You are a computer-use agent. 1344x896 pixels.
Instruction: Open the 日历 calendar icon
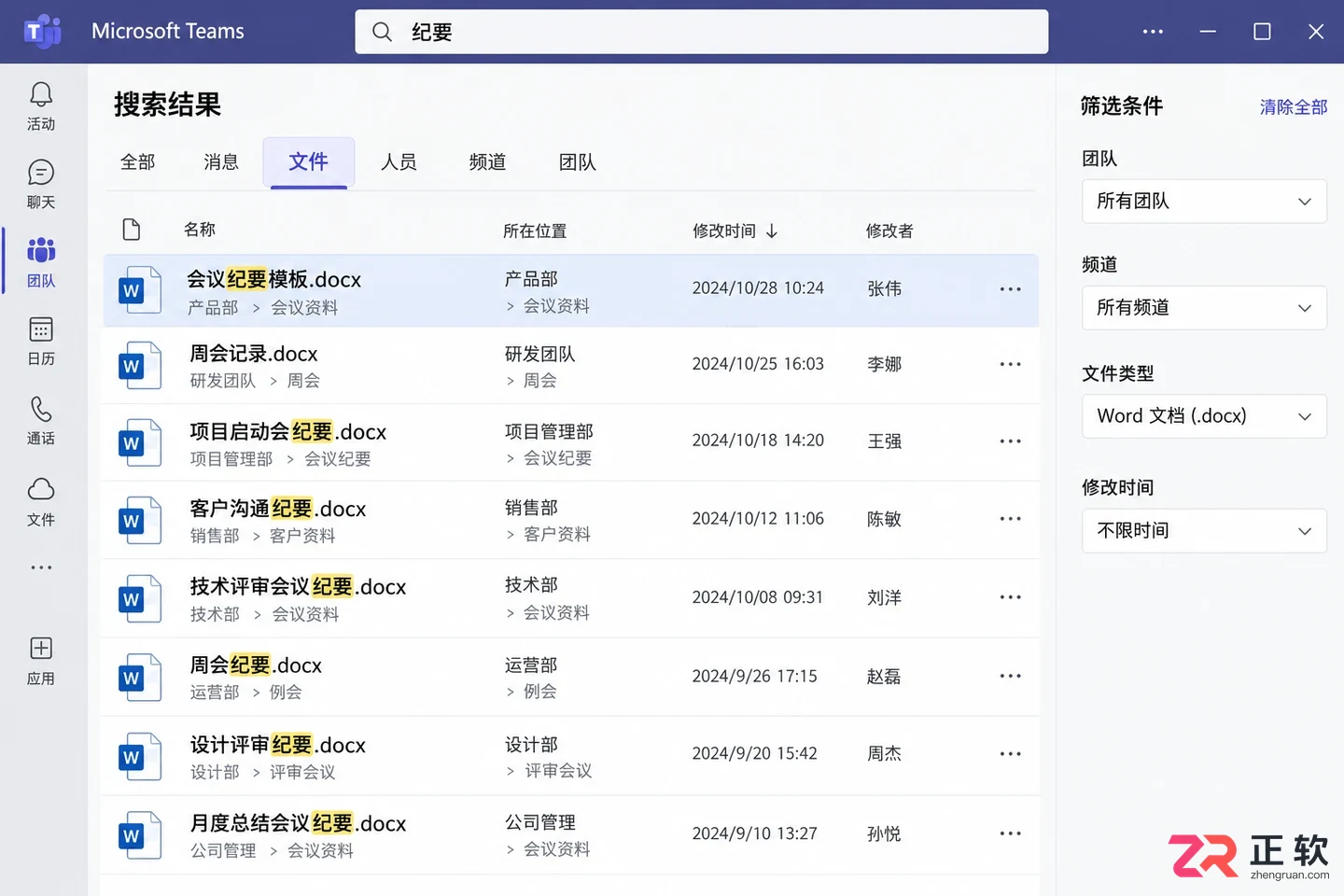point(41,329)
